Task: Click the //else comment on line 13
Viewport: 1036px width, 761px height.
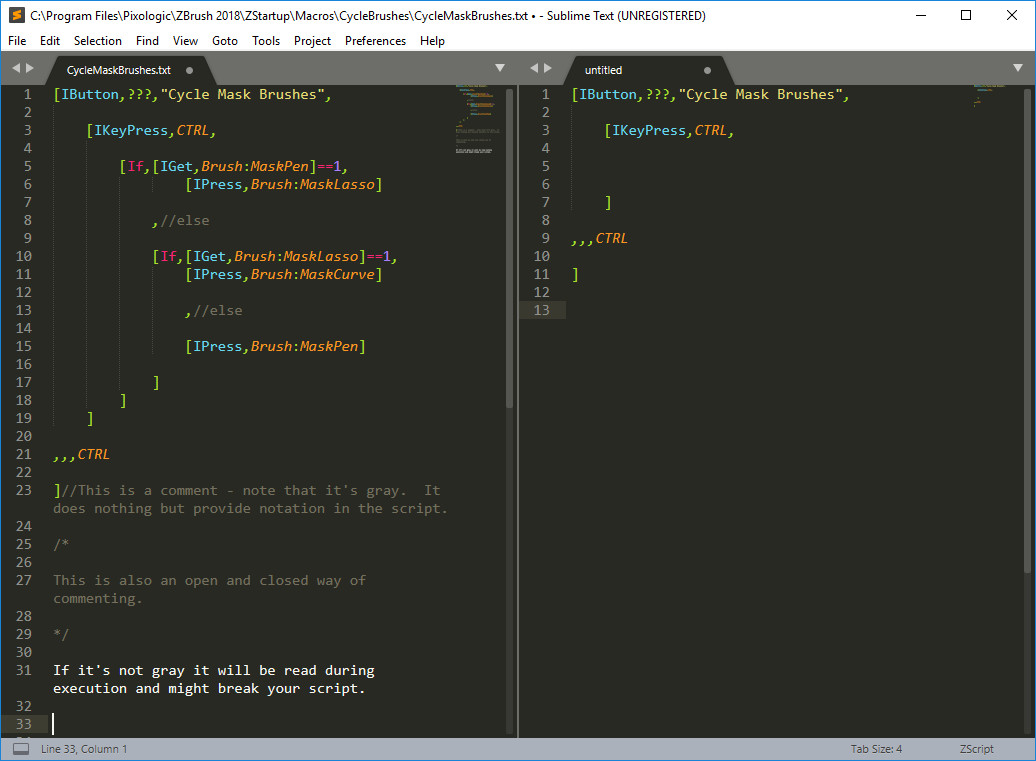Action: tap(217, 310)
